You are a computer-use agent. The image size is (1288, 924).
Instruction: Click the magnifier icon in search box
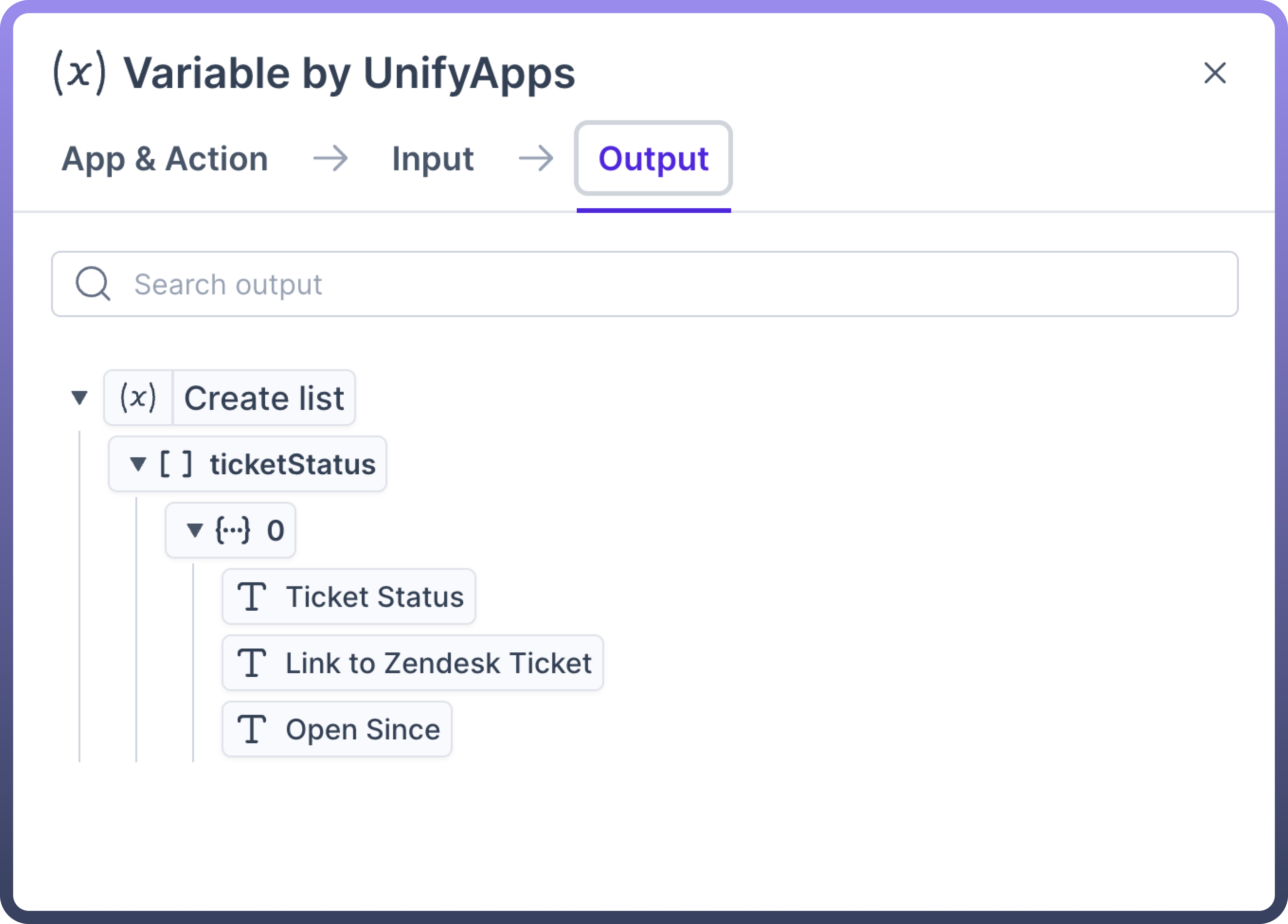pos(93,283)
